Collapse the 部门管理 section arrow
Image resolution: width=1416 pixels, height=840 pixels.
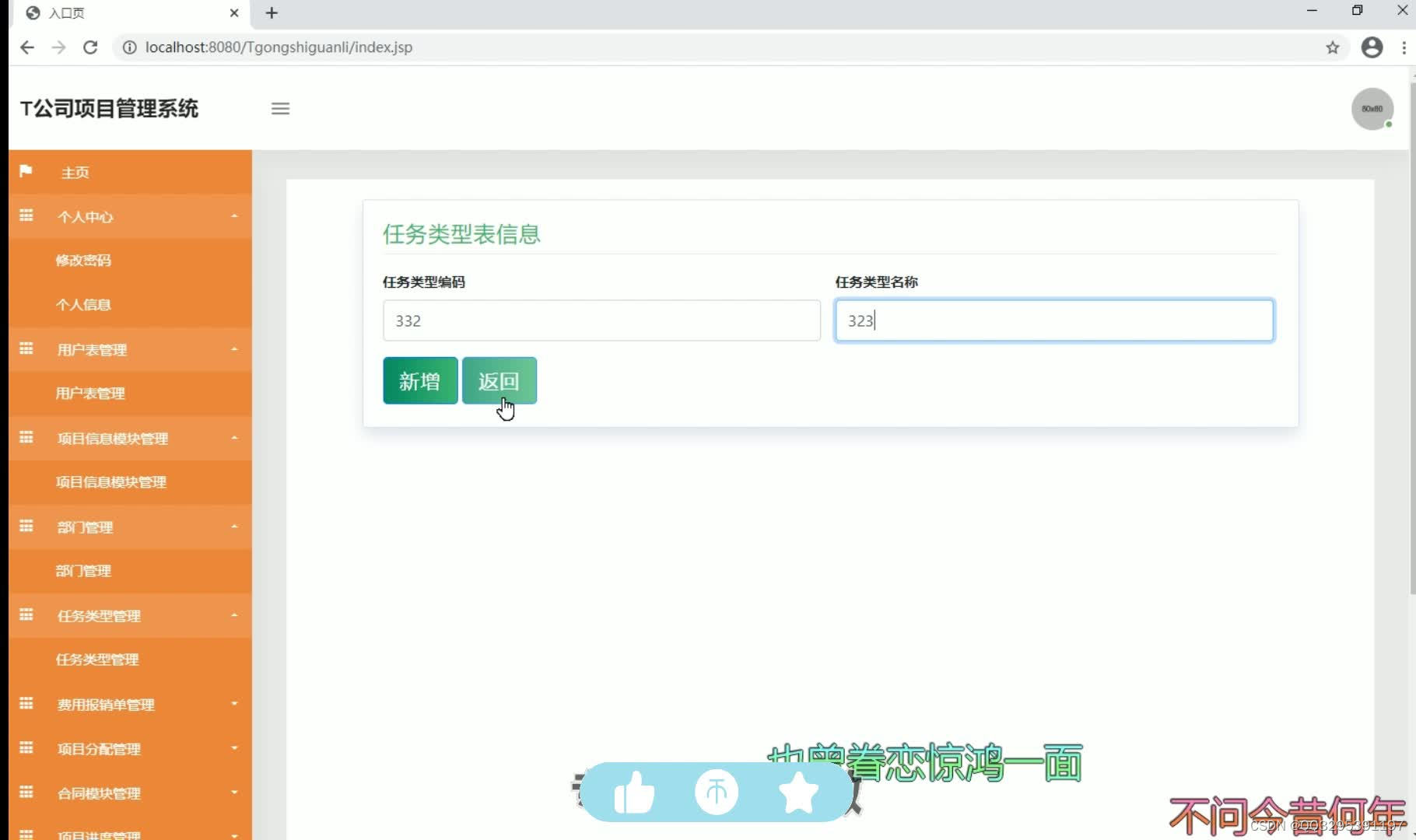(234, 527)
